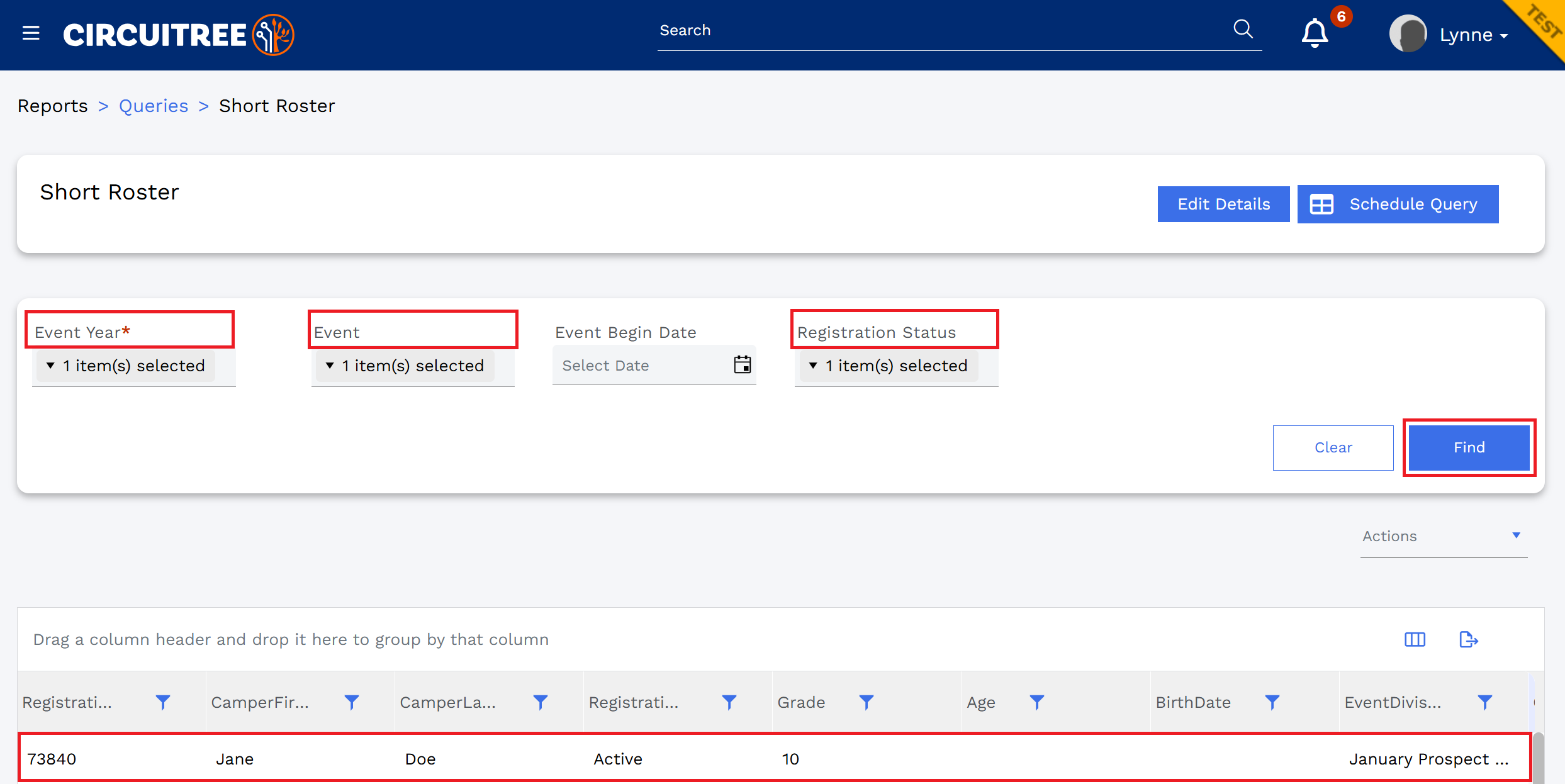Open the hamburger navigation menu
The height and width of the screenshot is (784, 1565).
[x=31, y=33]
